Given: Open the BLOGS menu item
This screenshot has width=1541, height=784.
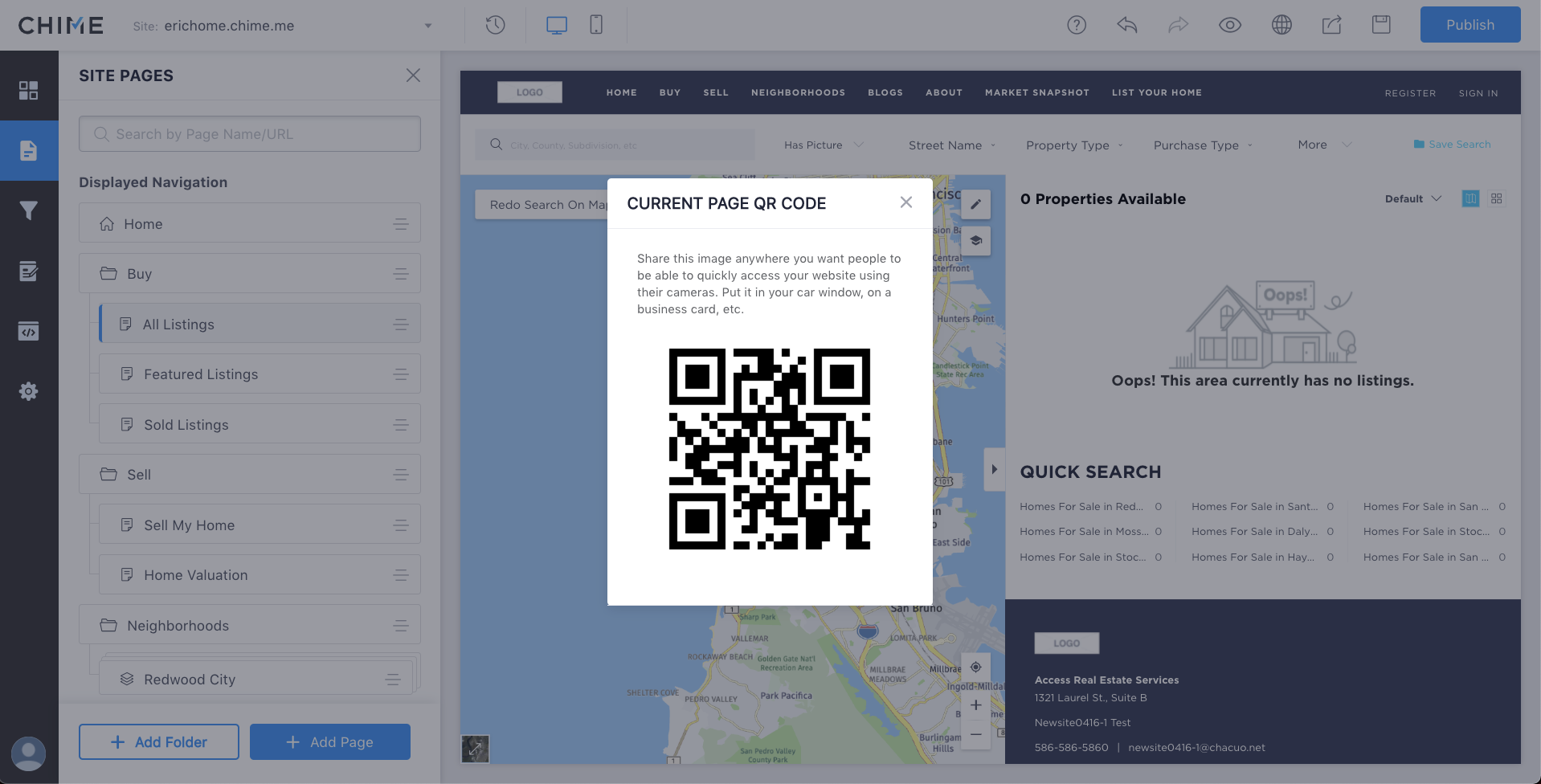Looking at the screenshot, I should (x=885, y=92).
